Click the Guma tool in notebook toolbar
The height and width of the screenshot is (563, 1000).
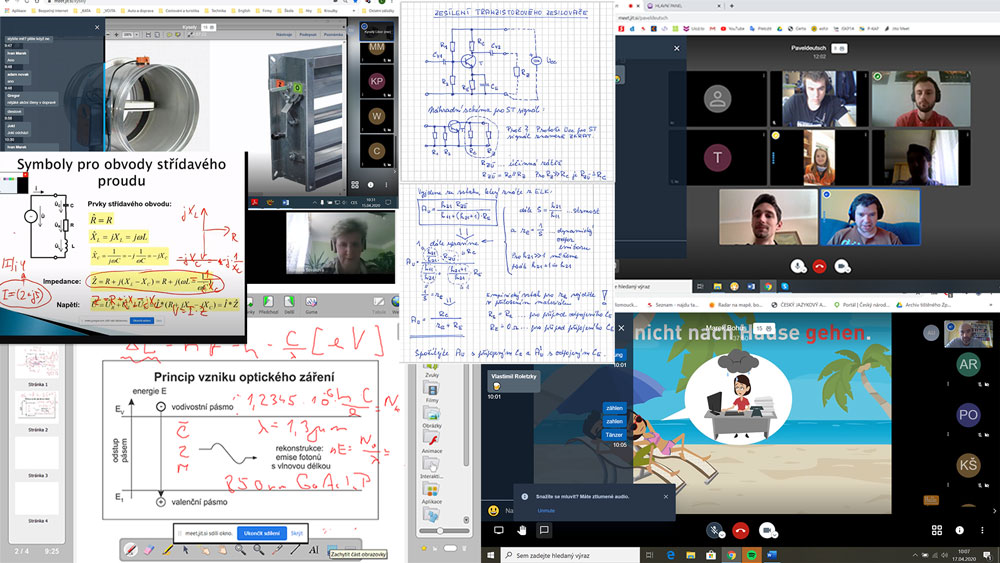pos(311,304)
